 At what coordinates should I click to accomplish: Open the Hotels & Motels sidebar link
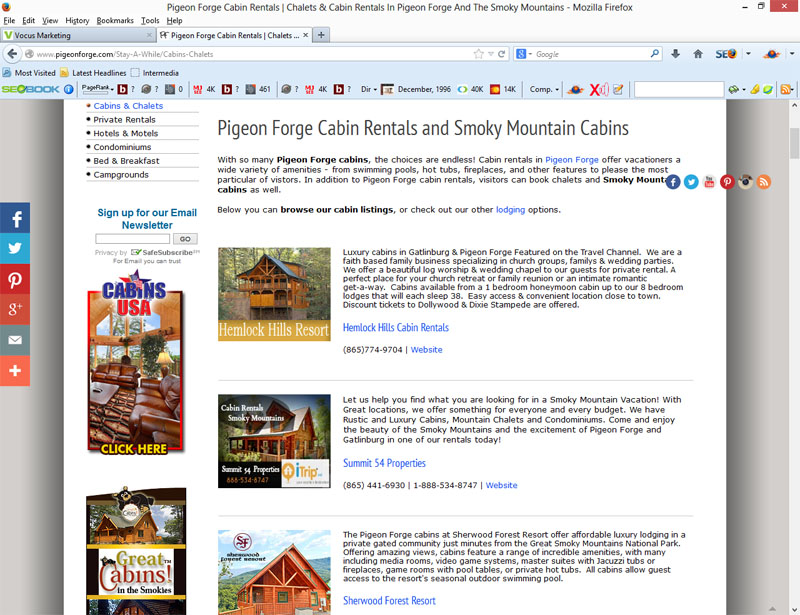click(x=126, y=133)
